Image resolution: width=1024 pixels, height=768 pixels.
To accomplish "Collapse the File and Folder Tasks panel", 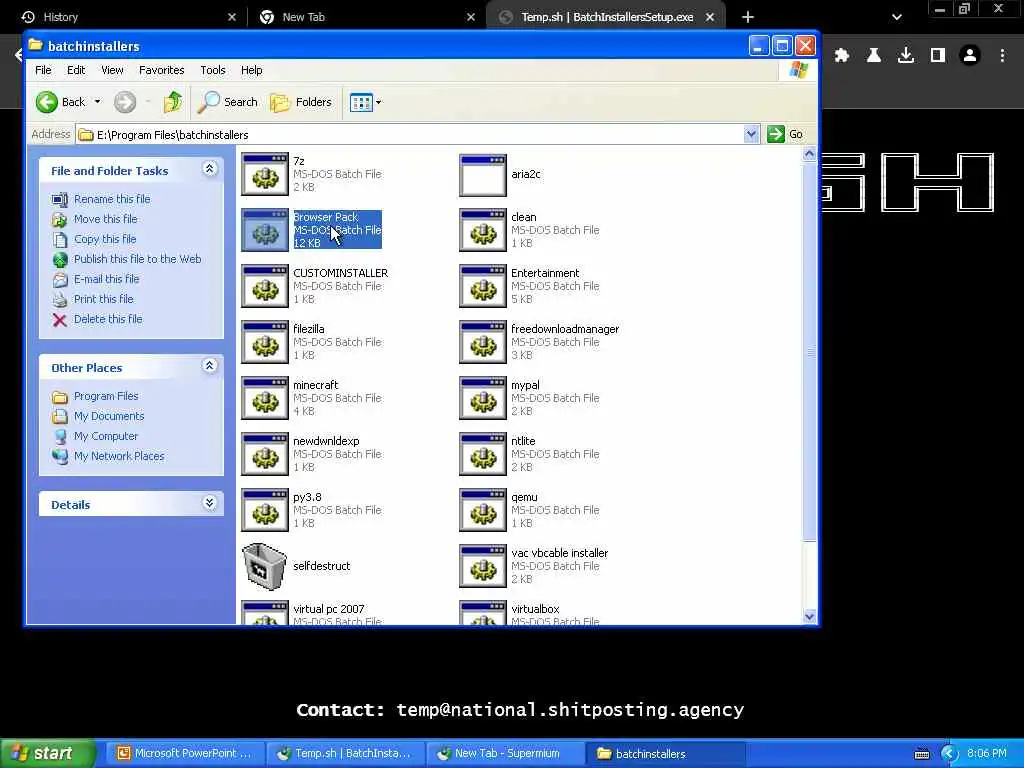I will [210, 169].
